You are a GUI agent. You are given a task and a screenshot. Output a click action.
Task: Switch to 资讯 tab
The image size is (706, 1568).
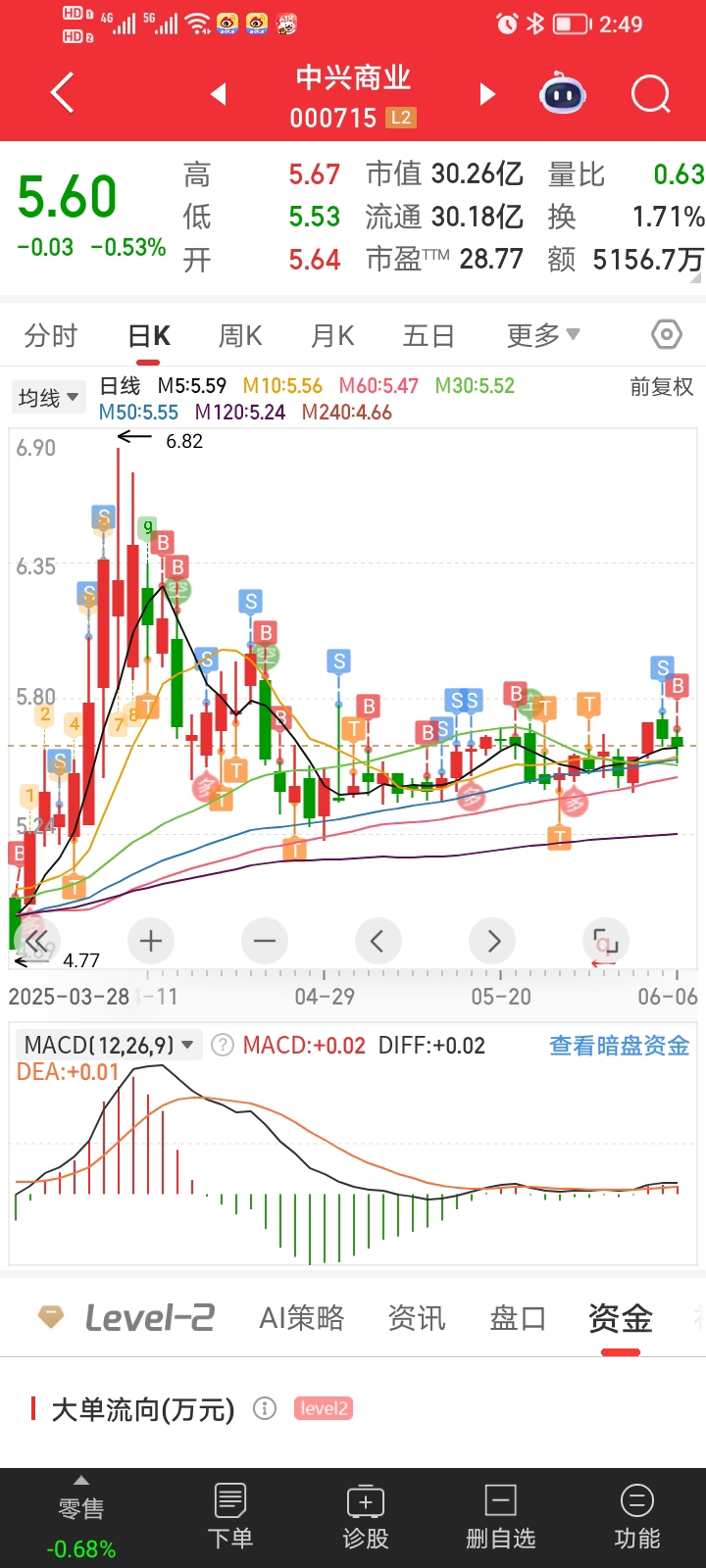point(417,1318)
